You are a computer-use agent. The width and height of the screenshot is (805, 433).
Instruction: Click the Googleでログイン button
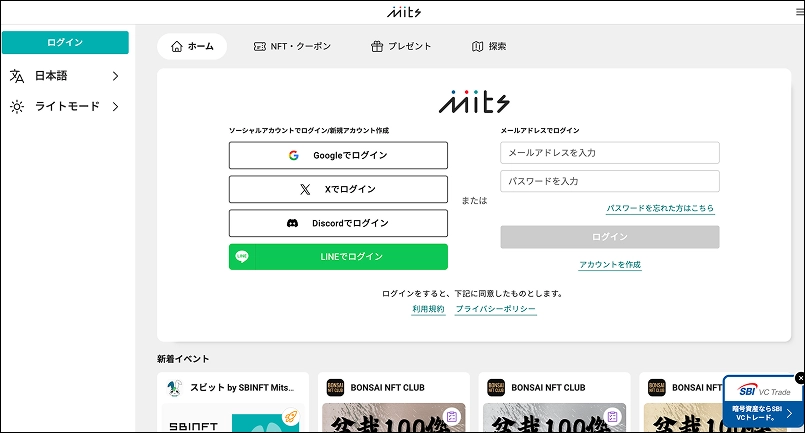pyautogui.click(x=338, y=155)
